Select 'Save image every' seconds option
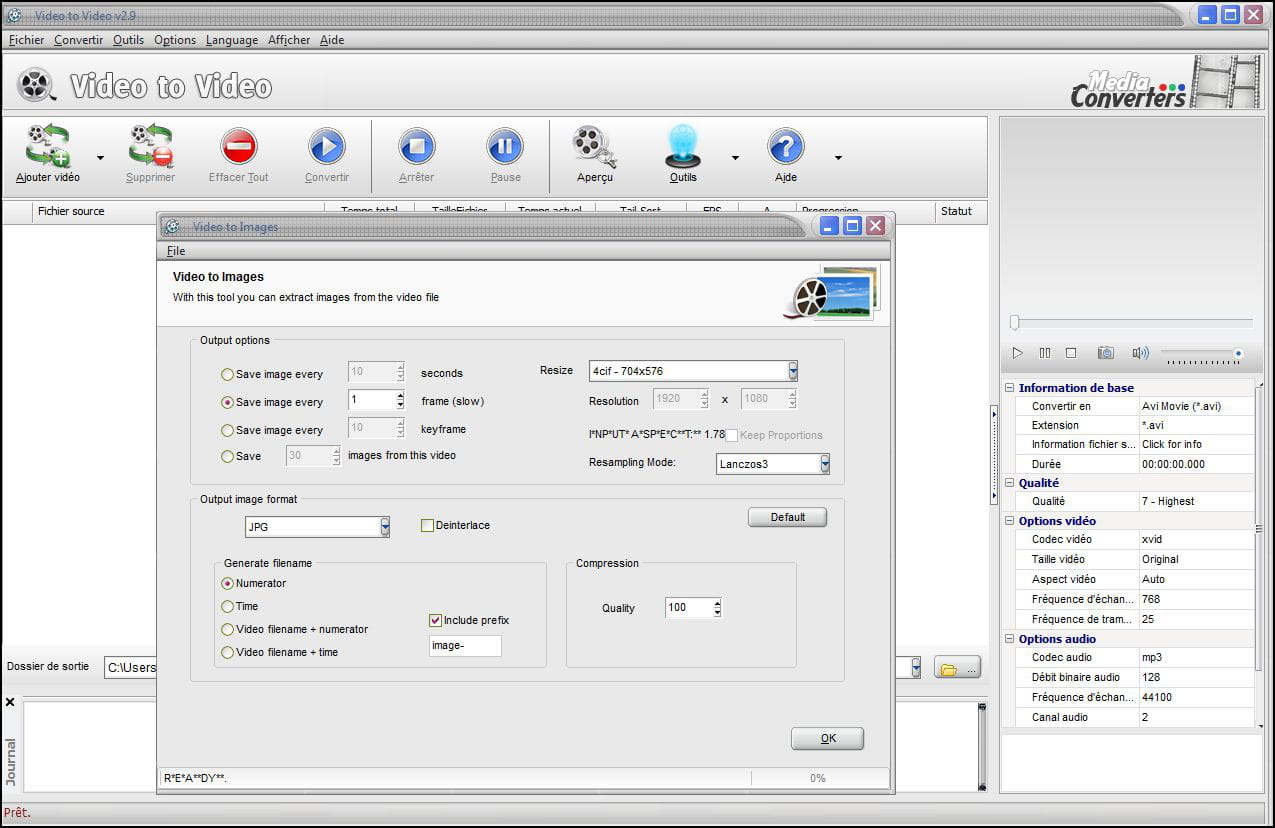The height and width of the screenshot is (828, 1275). [228, 375]
